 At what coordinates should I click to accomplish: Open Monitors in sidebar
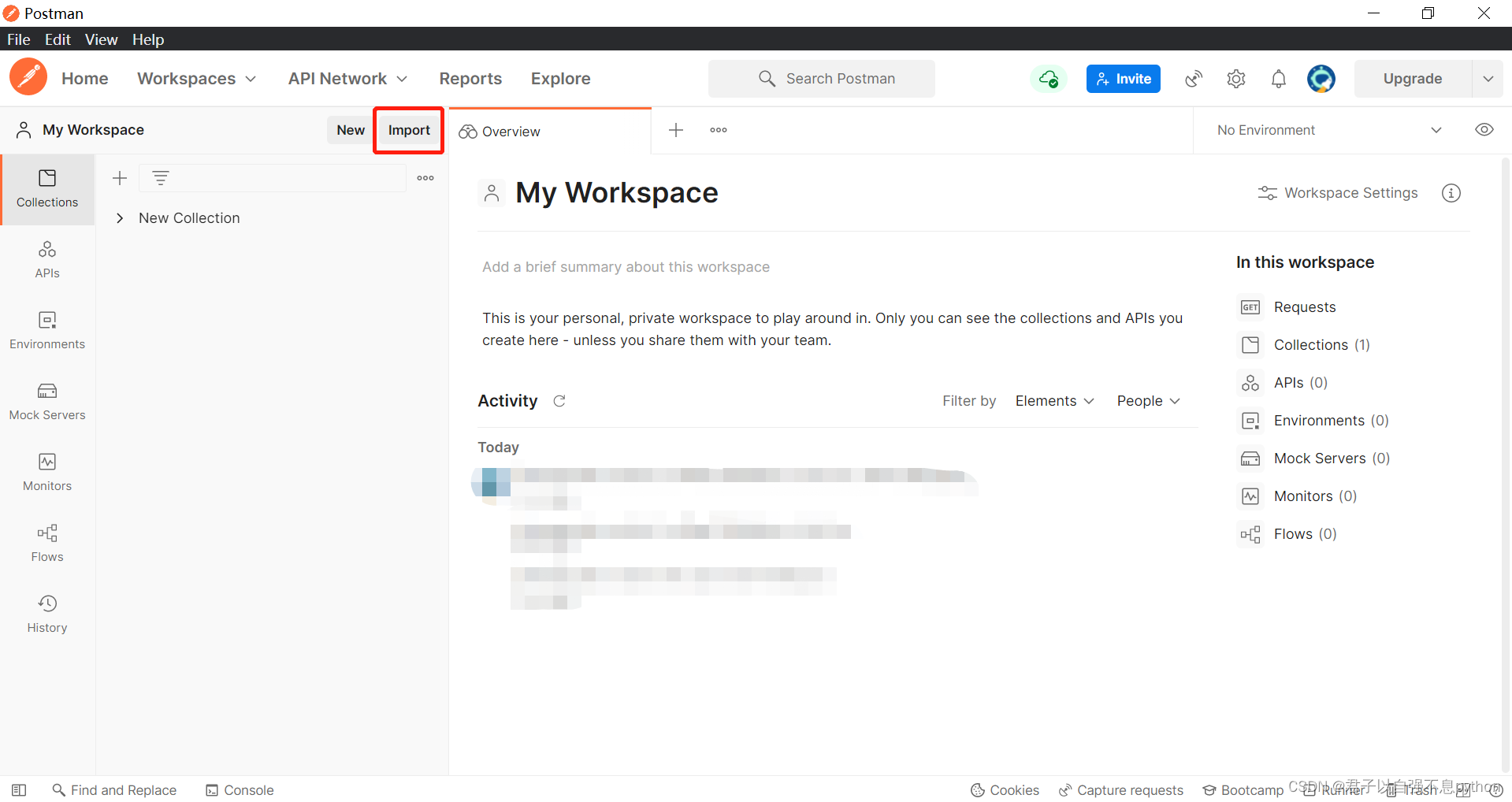tap(47, 473)
